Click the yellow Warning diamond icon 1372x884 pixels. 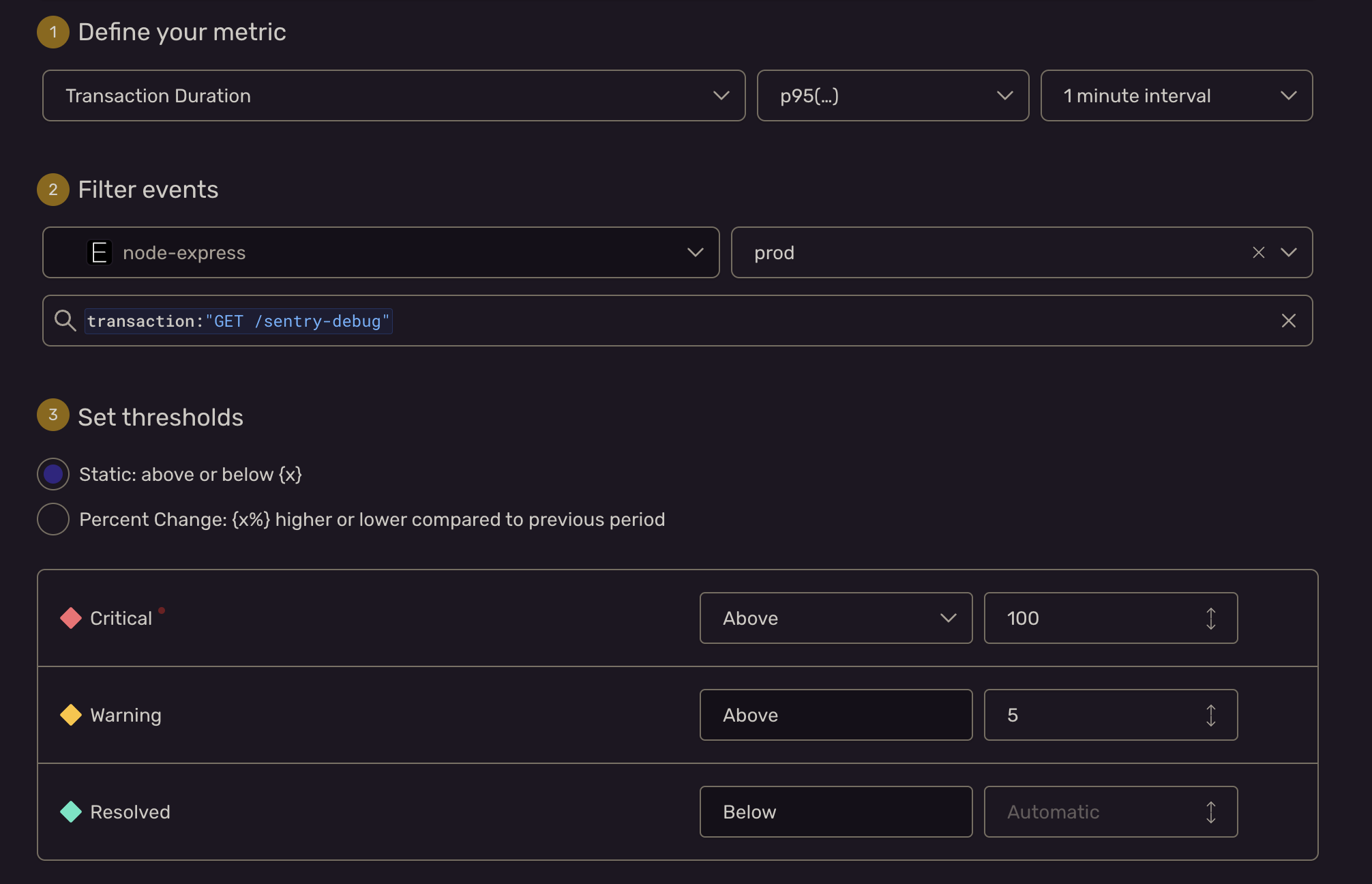70,715
